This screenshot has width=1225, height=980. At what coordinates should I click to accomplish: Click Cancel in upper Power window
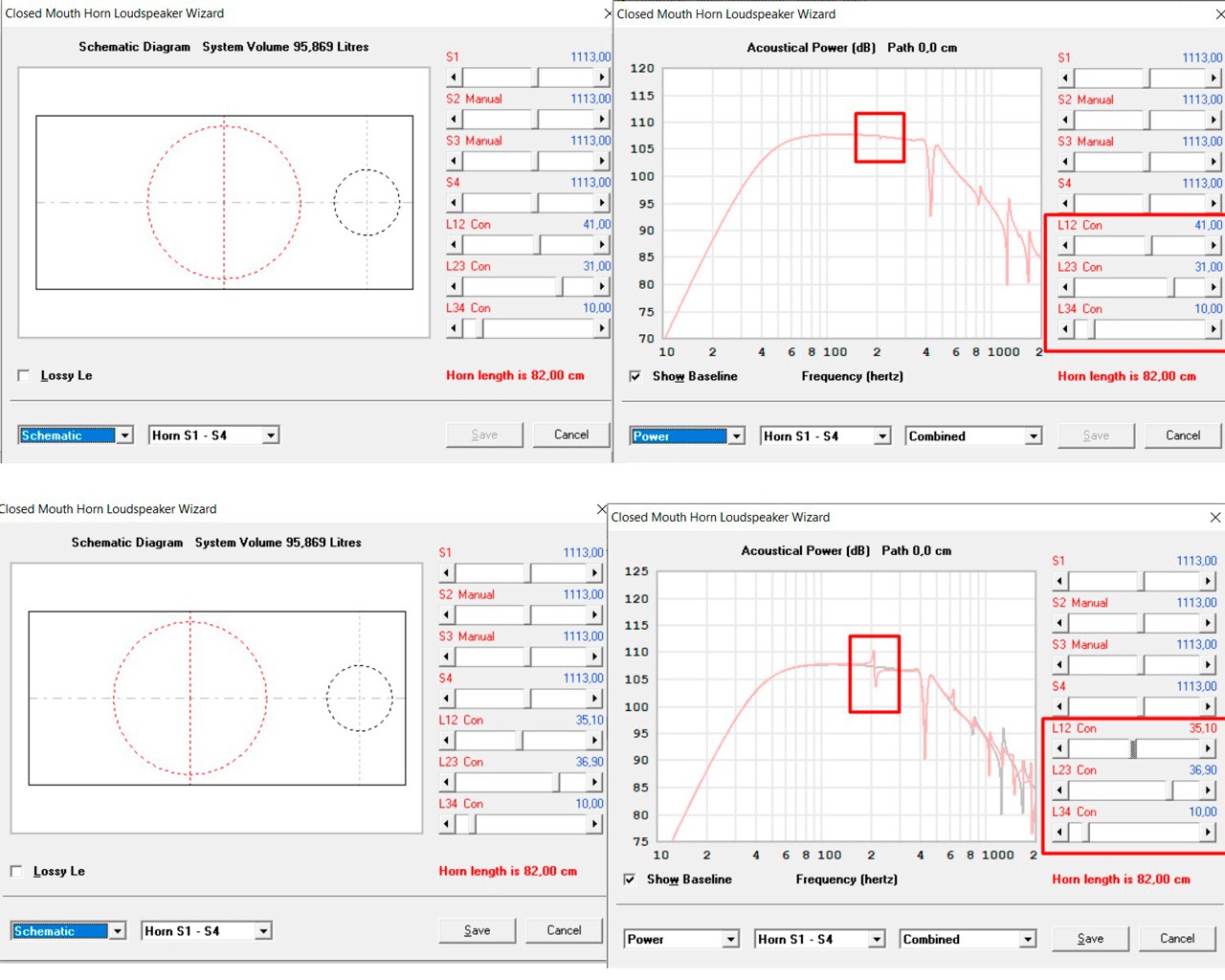[x=1183, y=435]
